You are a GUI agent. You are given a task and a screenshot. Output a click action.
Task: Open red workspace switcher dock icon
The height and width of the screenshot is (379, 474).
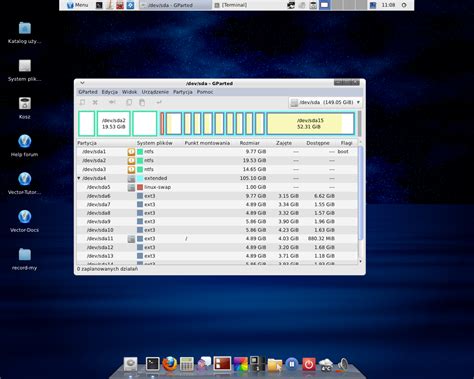pyautogui.click(x=222, y=363)
